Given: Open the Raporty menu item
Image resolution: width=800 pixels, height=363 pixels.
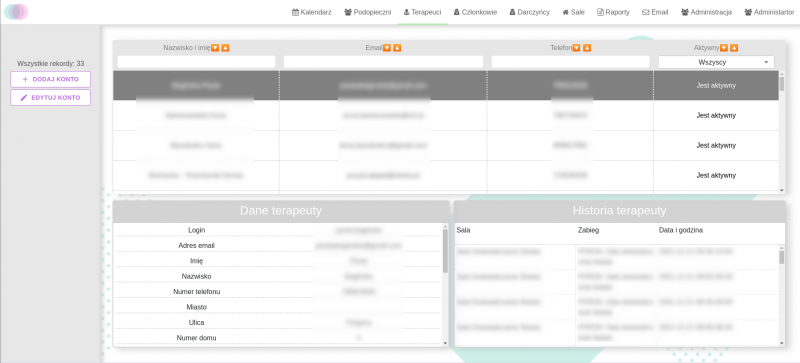Looking at the screenshot, I should coord(613,12).
